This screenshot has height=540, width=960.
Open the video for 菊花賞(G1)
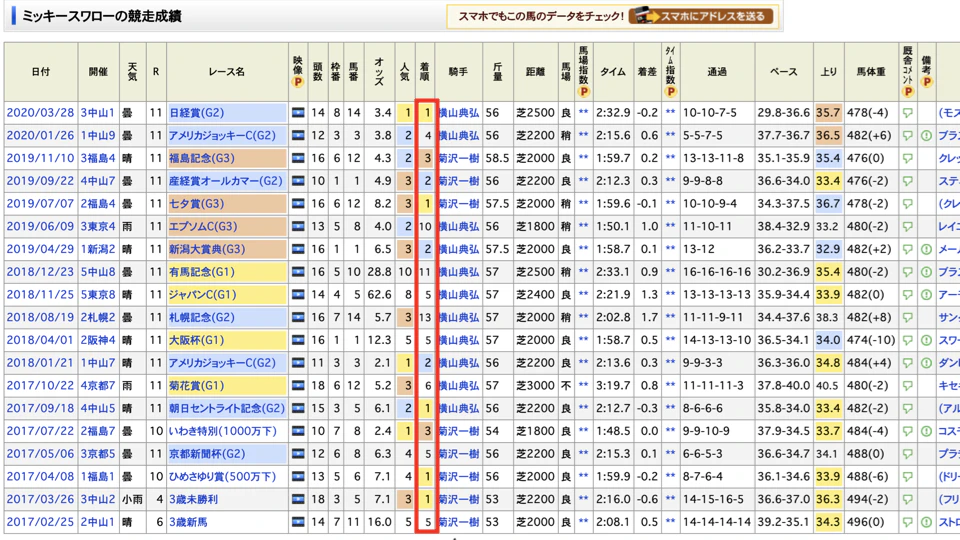[x=298, y=386]
